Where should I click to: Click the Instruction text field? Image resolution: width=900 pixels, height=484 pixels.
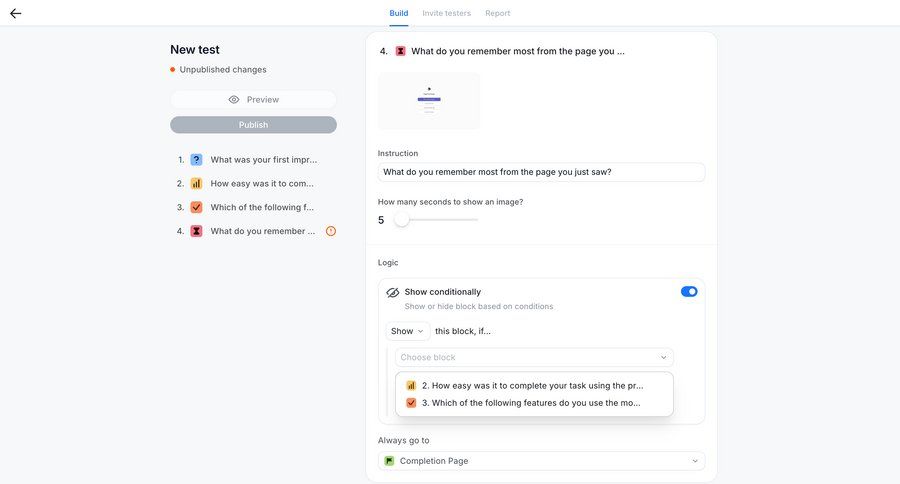click(541, 172)
